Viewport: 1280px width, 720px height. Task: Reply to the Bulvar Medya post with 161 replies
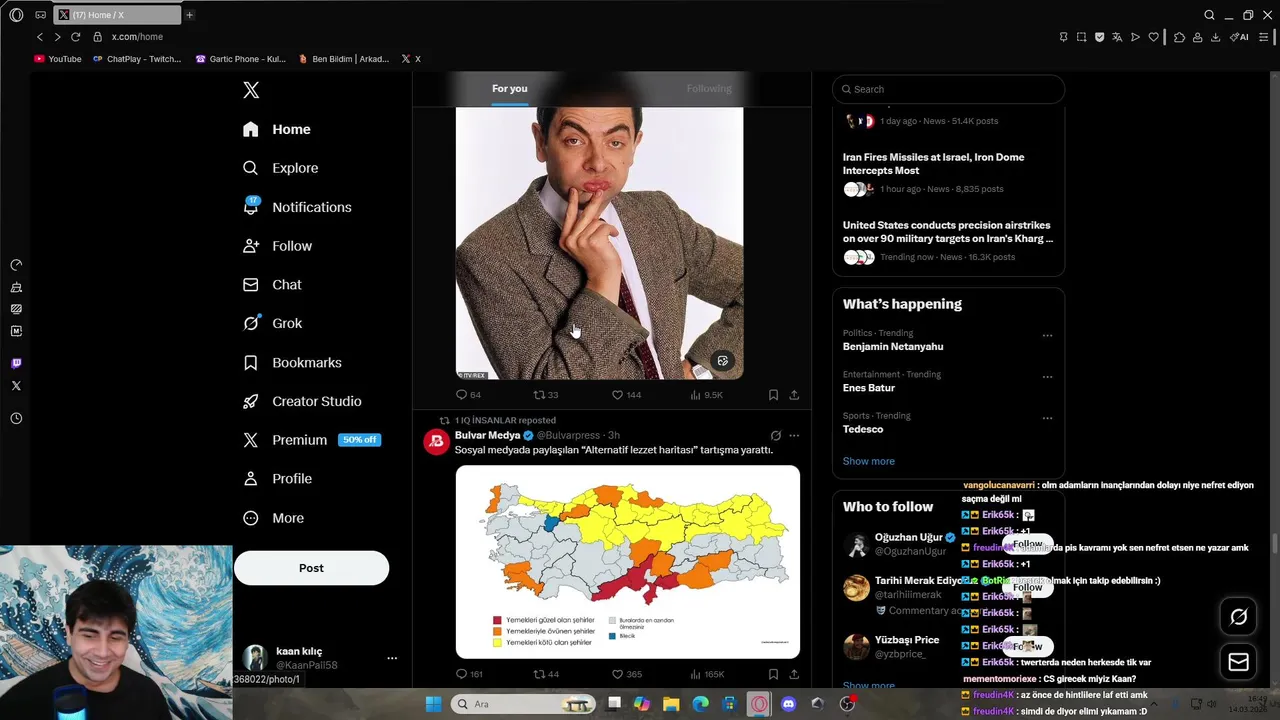pyautogui.click(x=469, y=674)
